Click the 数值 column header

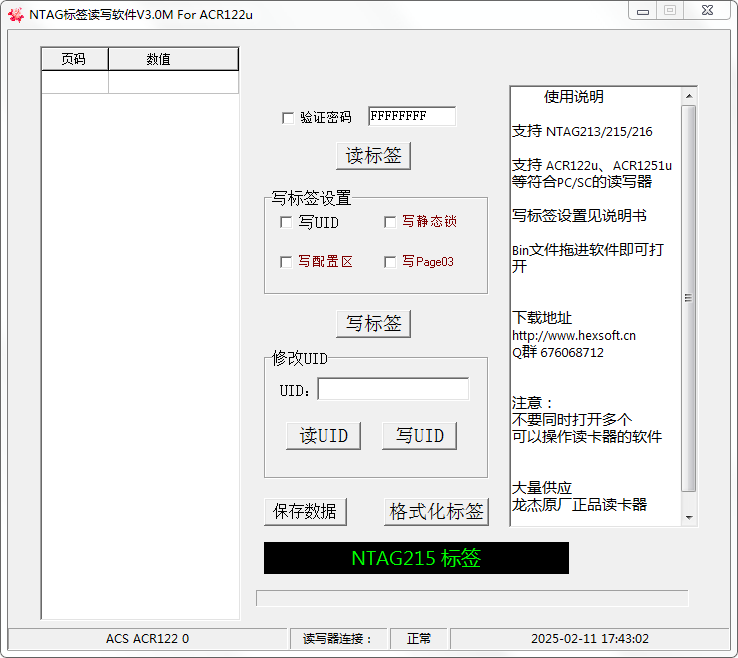tap(173, 59)
